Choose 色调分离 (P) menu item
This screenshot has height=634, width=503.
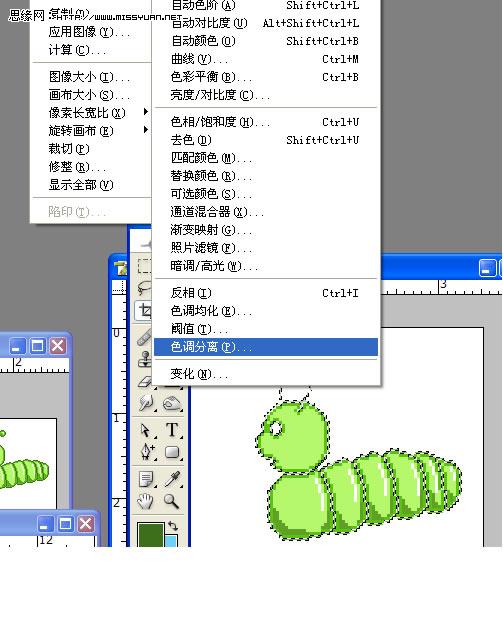[266, 347]
